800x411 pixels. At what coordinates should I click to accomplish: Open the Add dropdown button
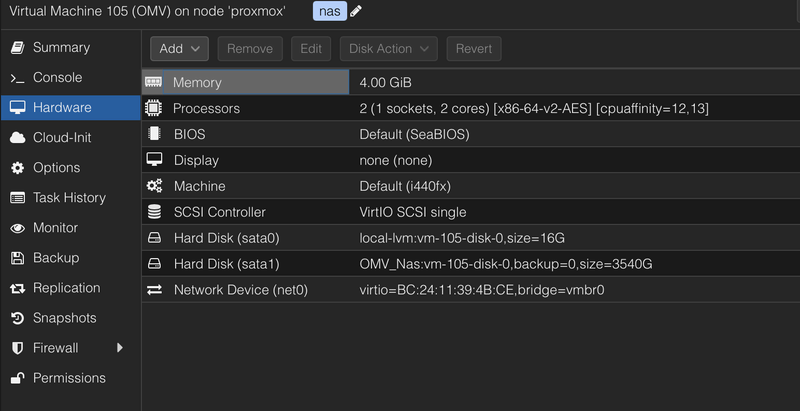point(179,48)
